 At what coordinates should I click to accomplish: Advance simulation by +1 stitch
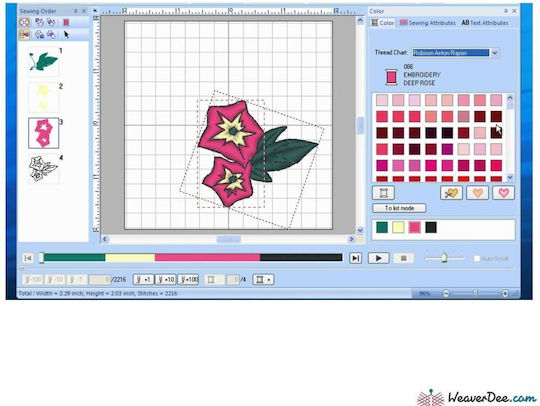tap(144, 279)
